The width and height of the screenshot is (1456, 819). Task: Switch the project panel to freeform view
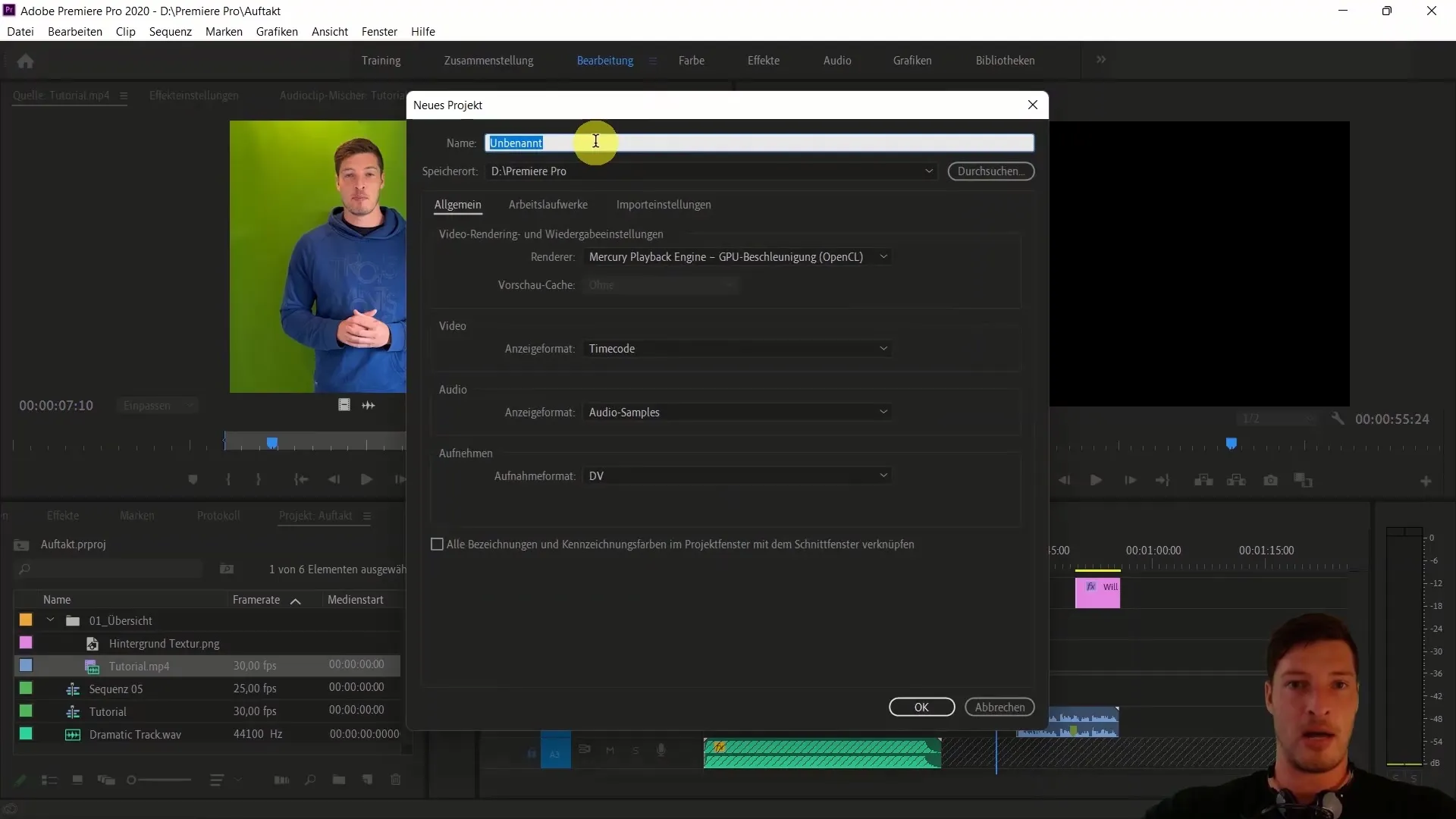(x=106, y=780)
